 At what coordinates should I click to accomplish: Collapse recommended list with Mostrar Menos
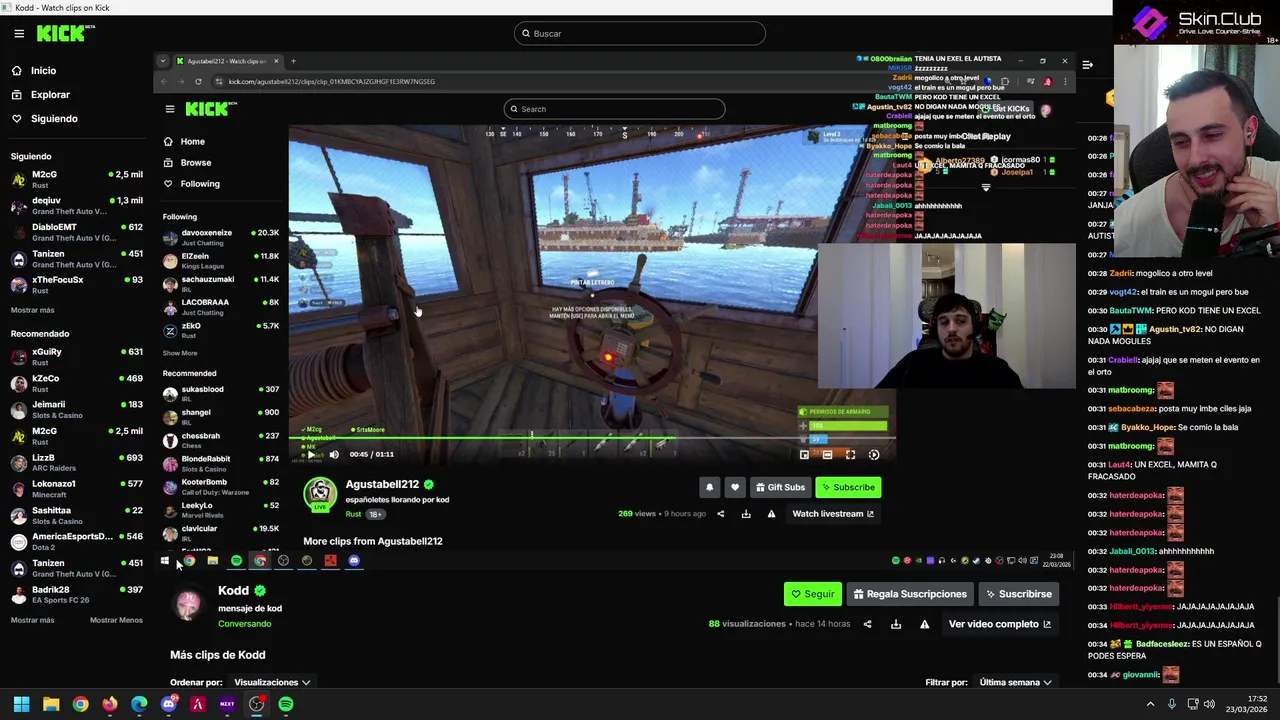click(x=116, y=620)
